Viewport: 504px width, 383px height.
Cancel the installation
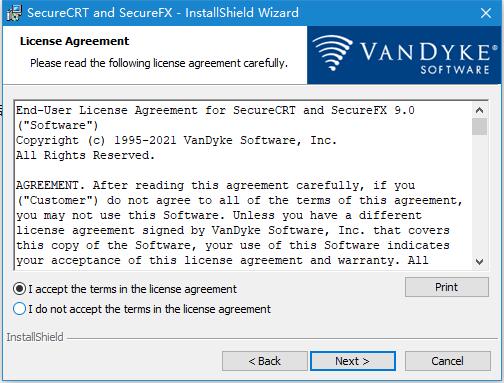coord(447,361)
